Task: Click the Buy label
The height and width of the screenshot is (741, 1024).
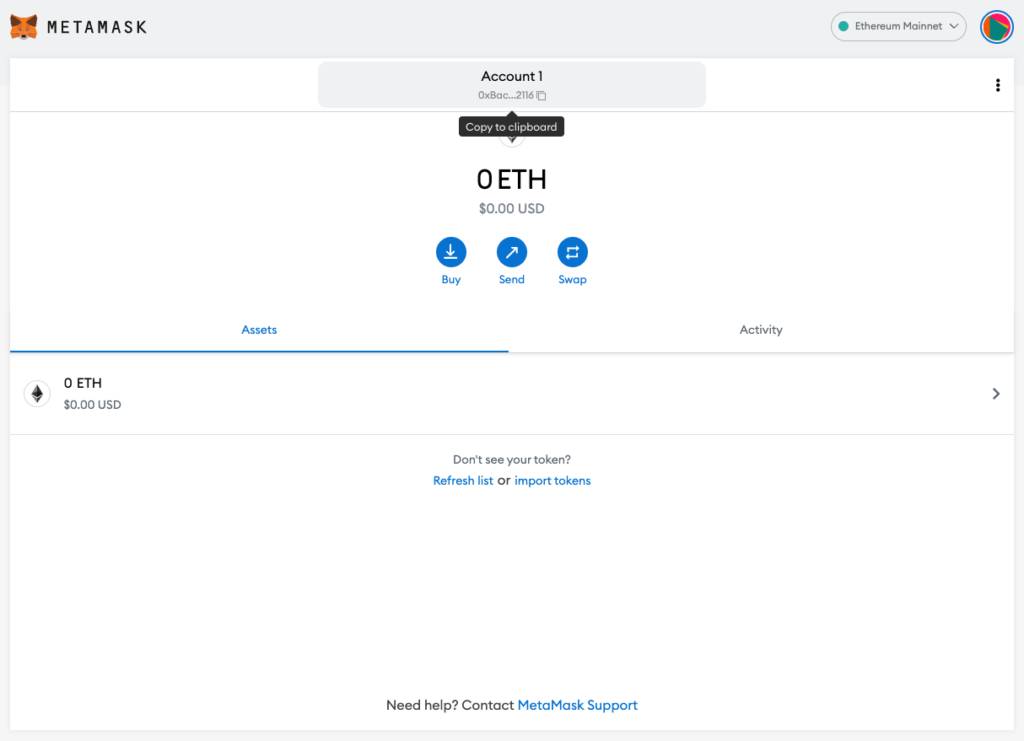Action: (451, 279)
